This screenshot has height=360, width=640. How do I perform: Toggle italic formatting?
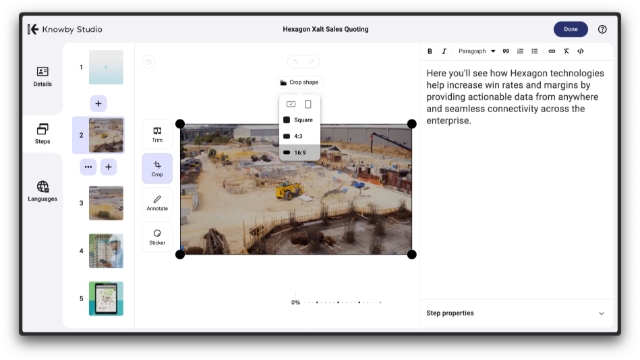pyautogui.click(x=444, y=51)
